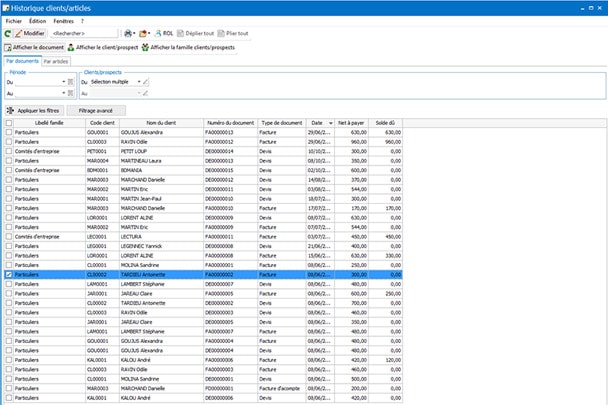Select the LAMBERT Stéphane DE00000007 name cell

161,284
